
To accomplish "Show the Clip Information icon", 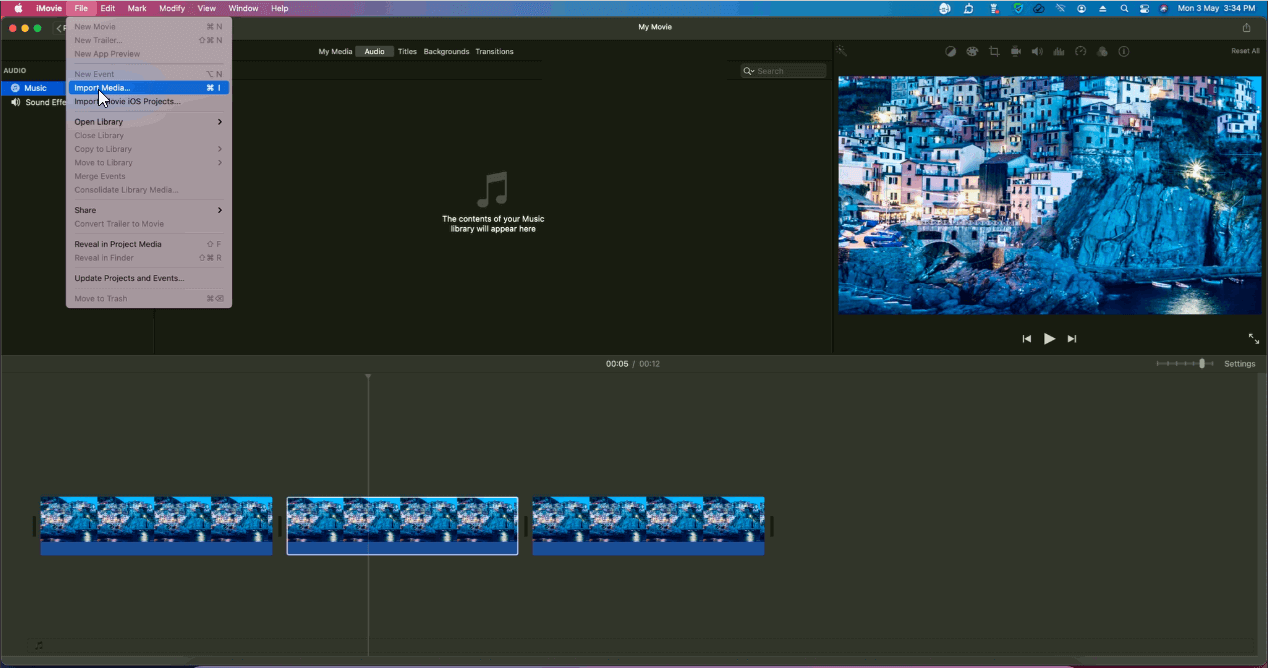I will pyautogui.click(x=1124, y=51).
